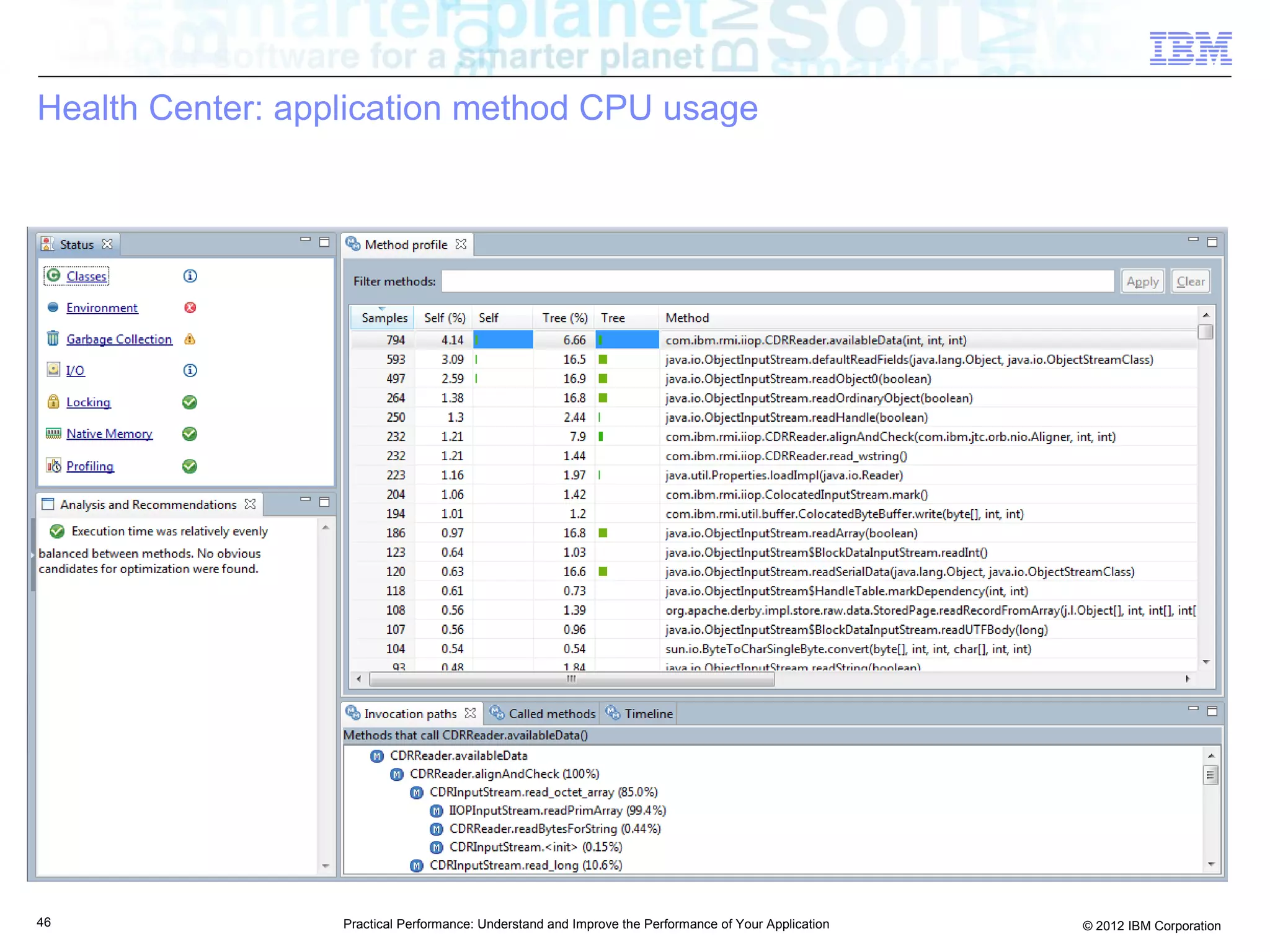This screenshot has width=1270, height=952.
Task: Select the ByteToCharSingleByte.convert method row
Action: click(774, 649)
